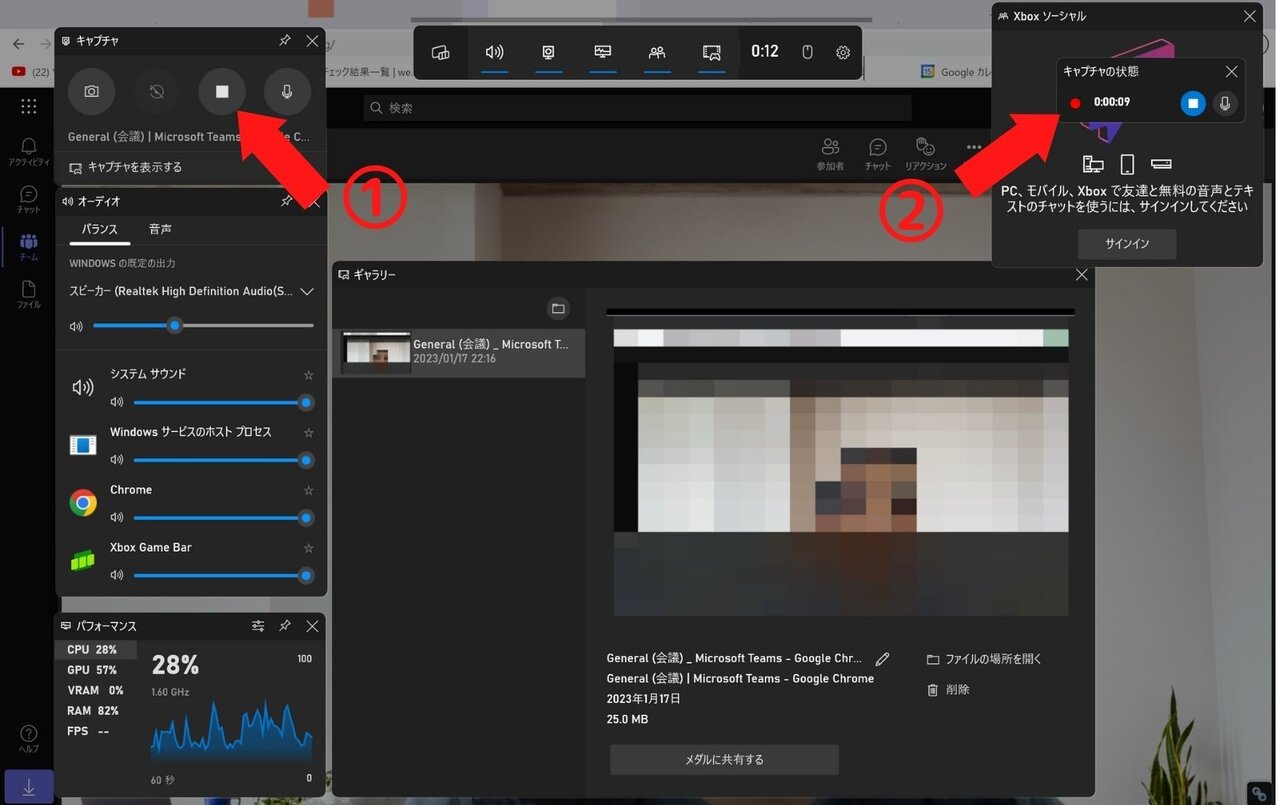
Task: Mute the master speaker output
Action: pos(76,326)
